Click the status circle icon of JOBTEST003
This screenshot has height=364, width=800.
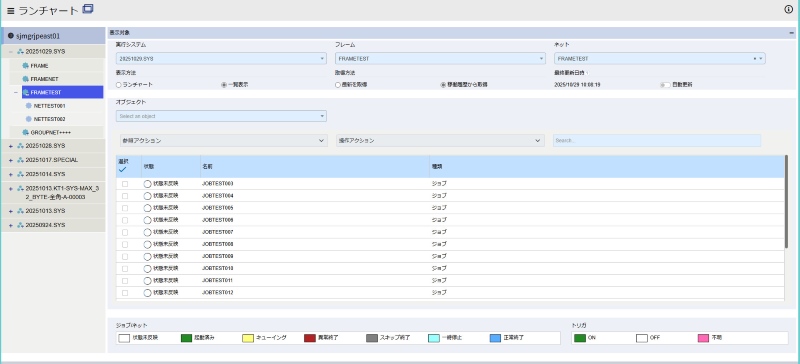point(147,184)
